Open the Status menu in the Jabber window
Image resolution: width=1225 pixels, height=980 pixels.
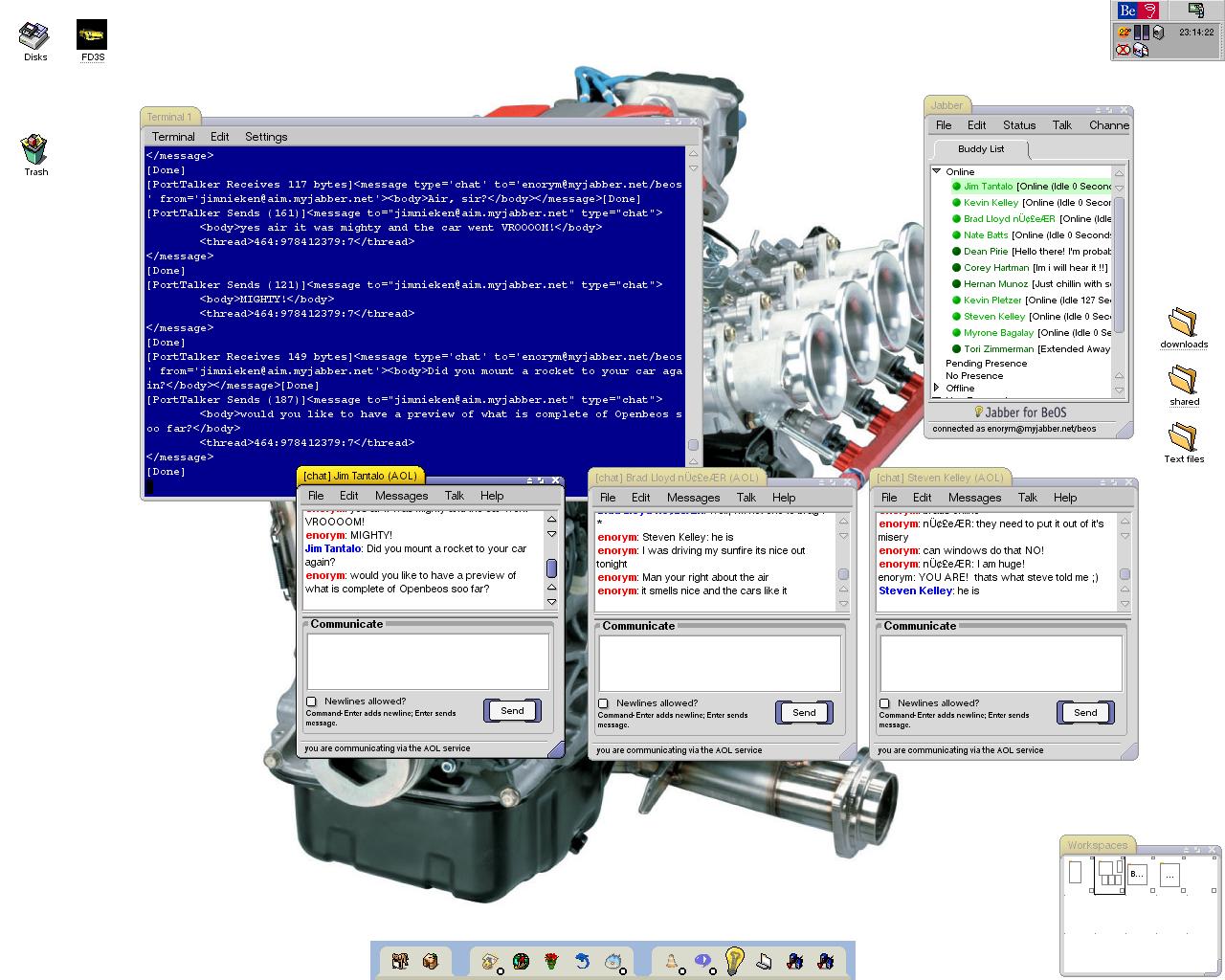[1018, 125]
